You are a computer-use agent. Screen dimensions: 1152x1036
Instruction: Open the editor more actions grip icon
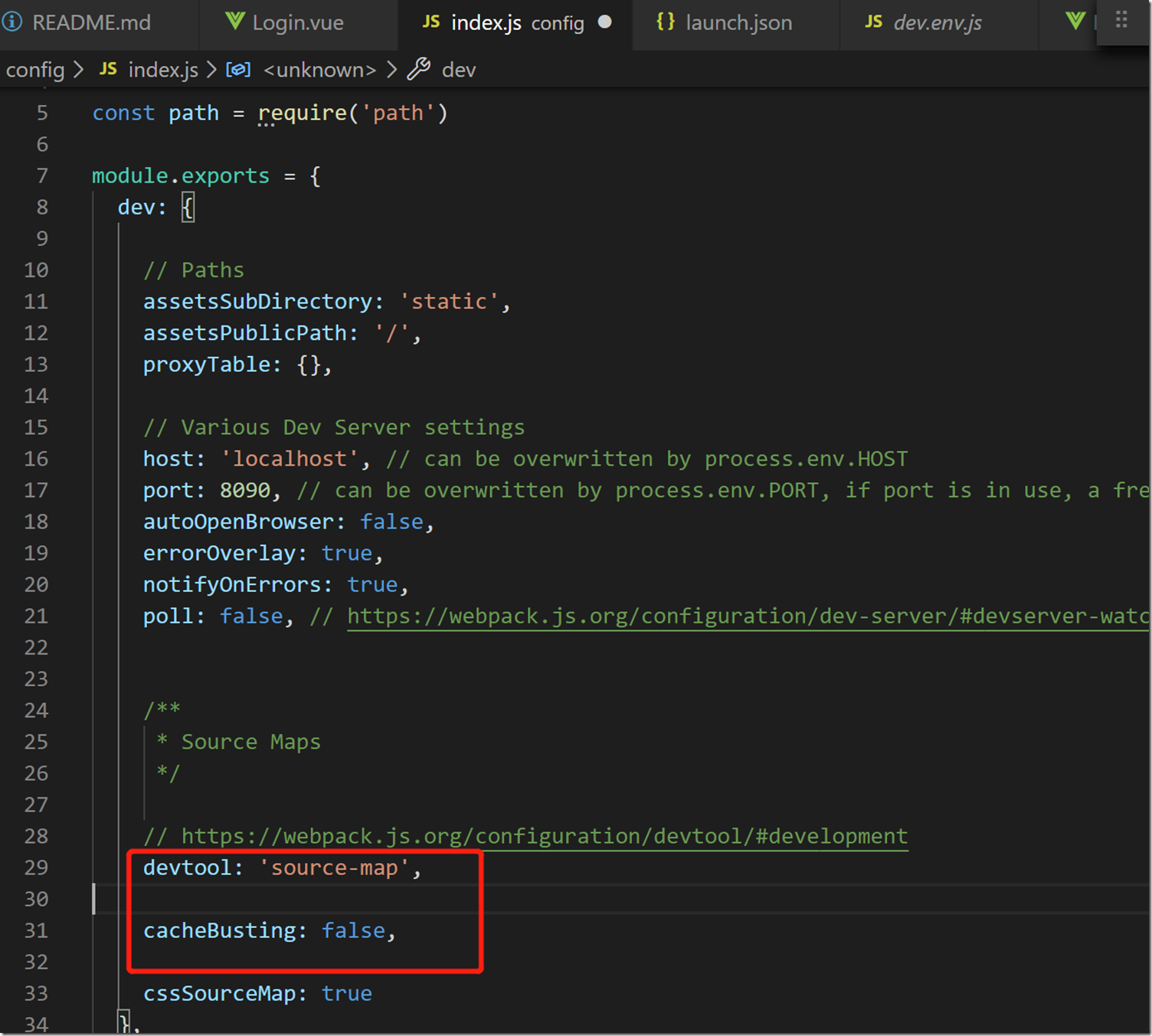pos(1122,19)
